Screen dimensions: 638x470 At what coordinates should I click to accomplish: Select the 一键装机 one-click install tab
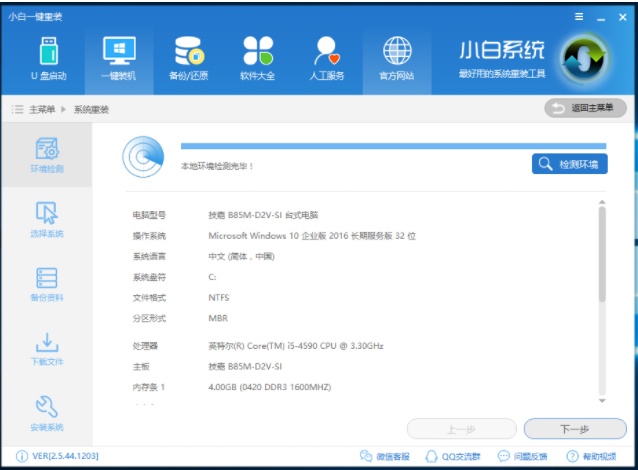(x=118, y=58)
